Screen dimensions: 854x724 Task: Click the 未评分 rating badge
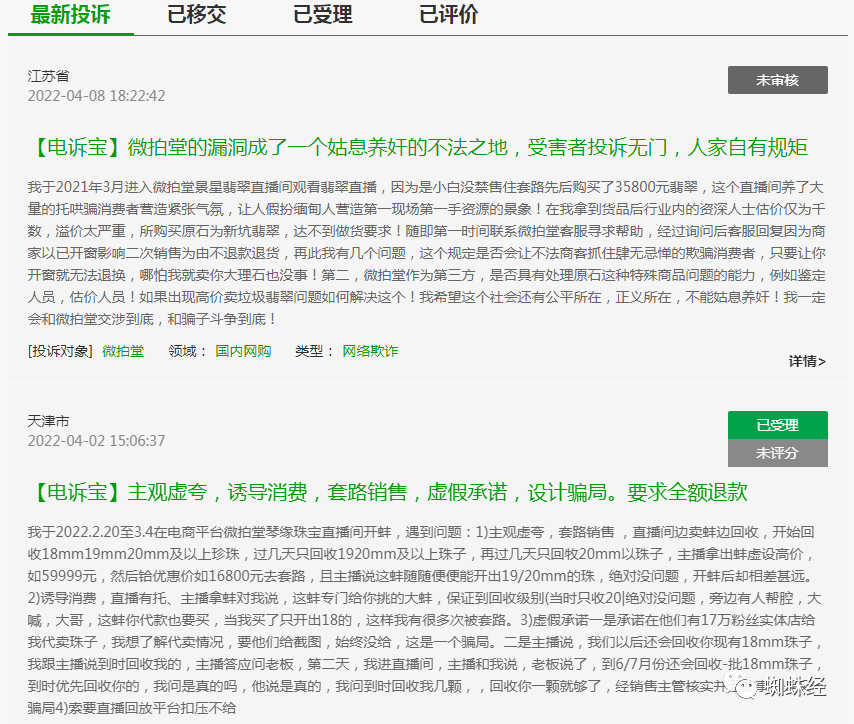(777, 453)
